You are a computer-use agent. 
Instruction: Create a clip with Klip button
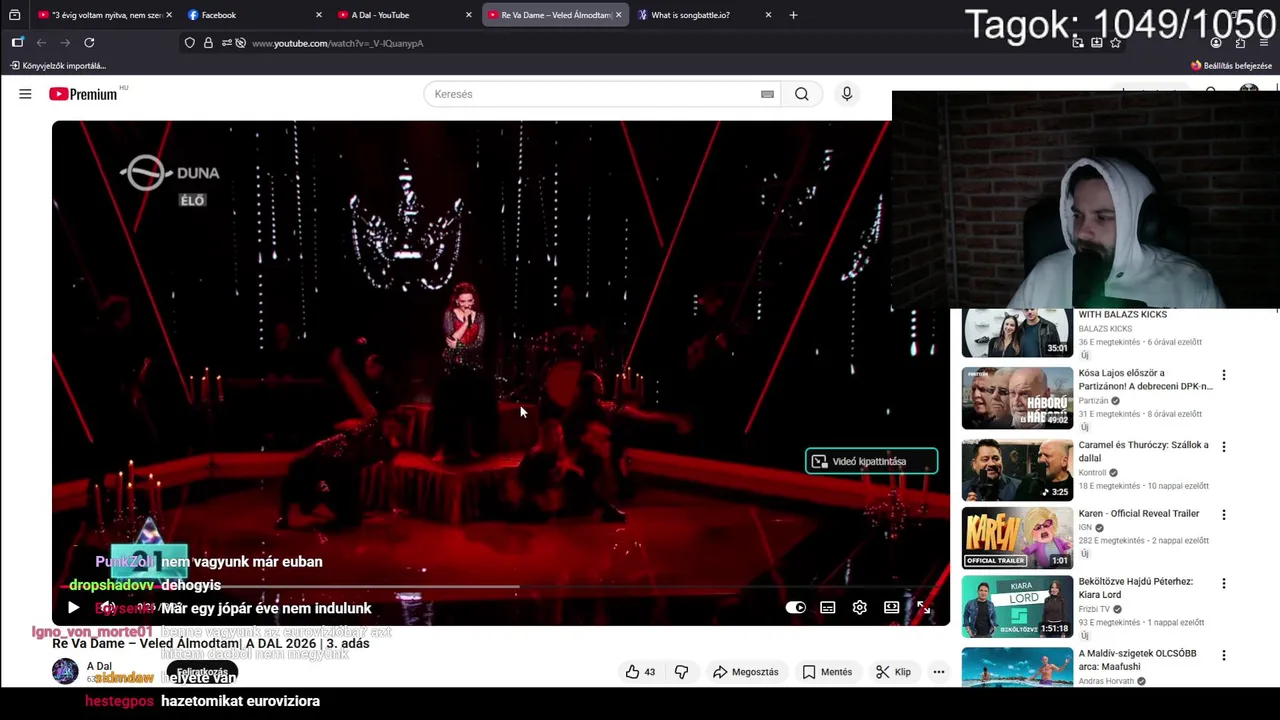pyautogui.click(x=893, y=672)
